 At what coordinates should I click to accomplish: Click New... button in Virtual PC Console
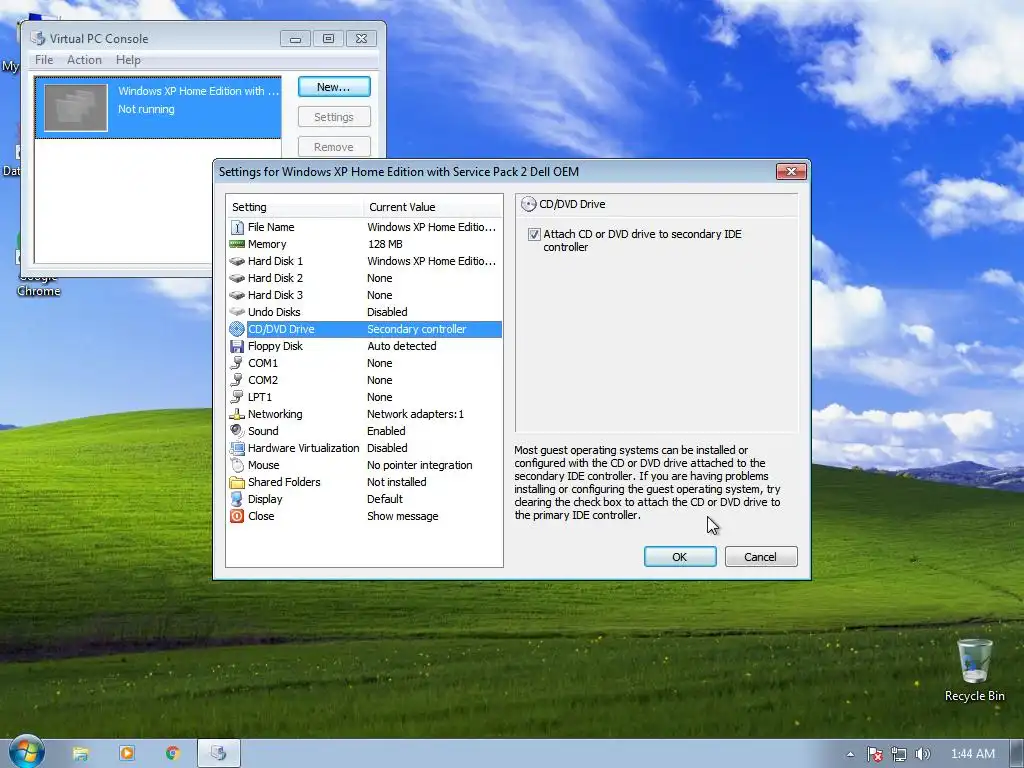pos(334,87)
